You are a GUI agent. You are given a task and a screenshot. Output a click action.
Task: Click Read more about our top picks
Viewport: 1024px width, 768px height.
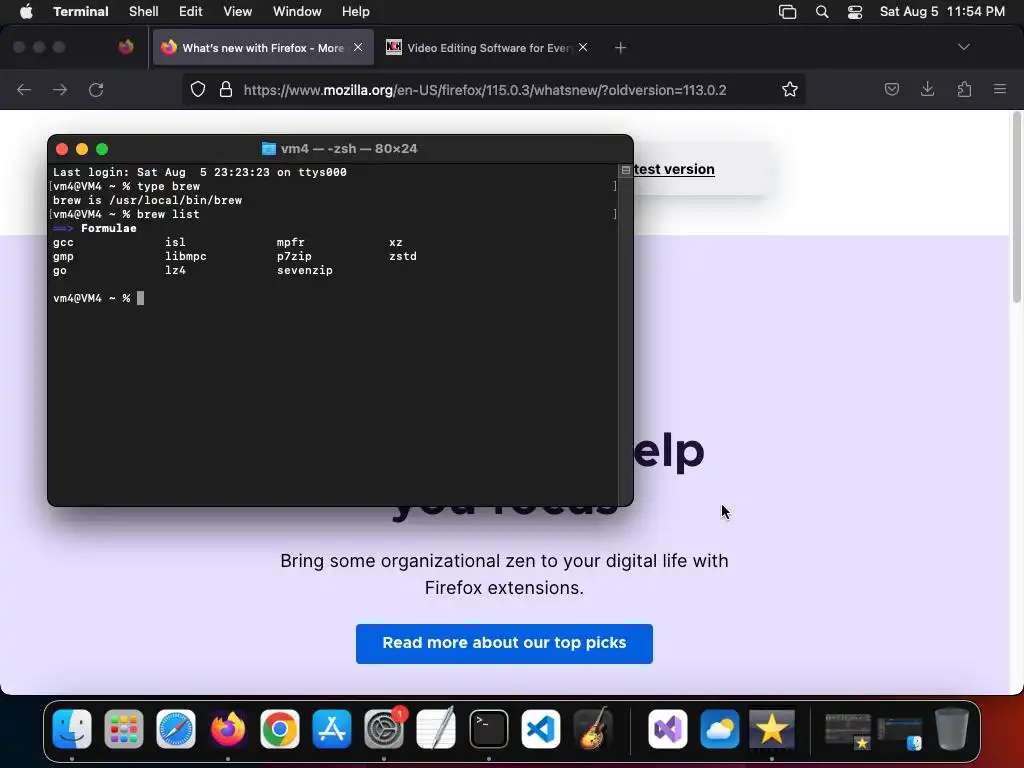tap(504, 643)
